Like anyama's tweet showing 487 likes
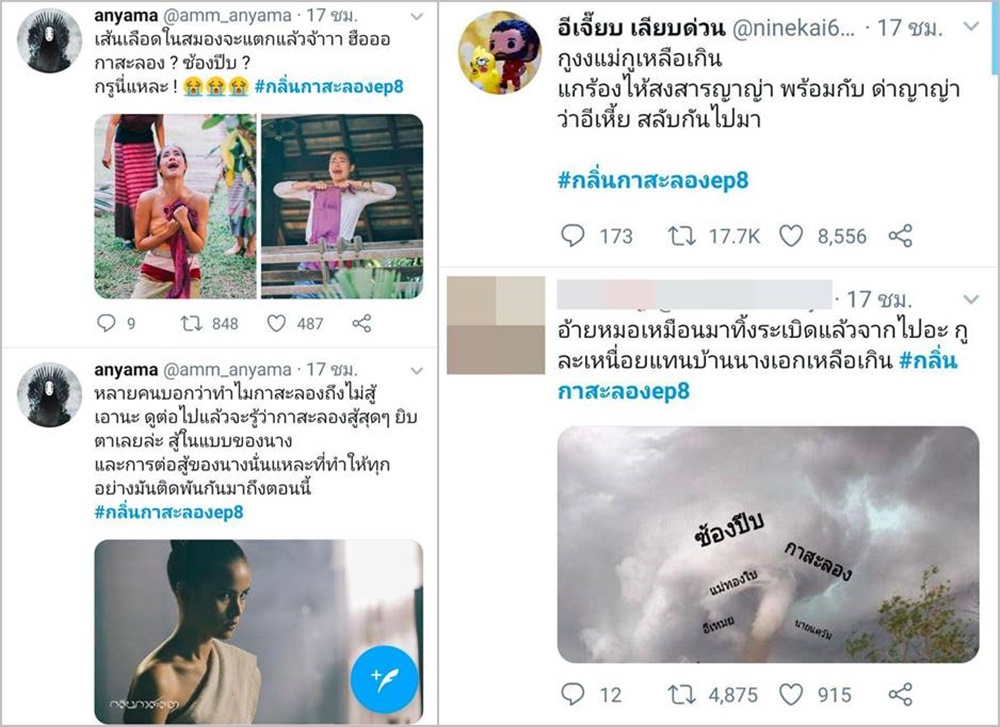 point(276,323)
